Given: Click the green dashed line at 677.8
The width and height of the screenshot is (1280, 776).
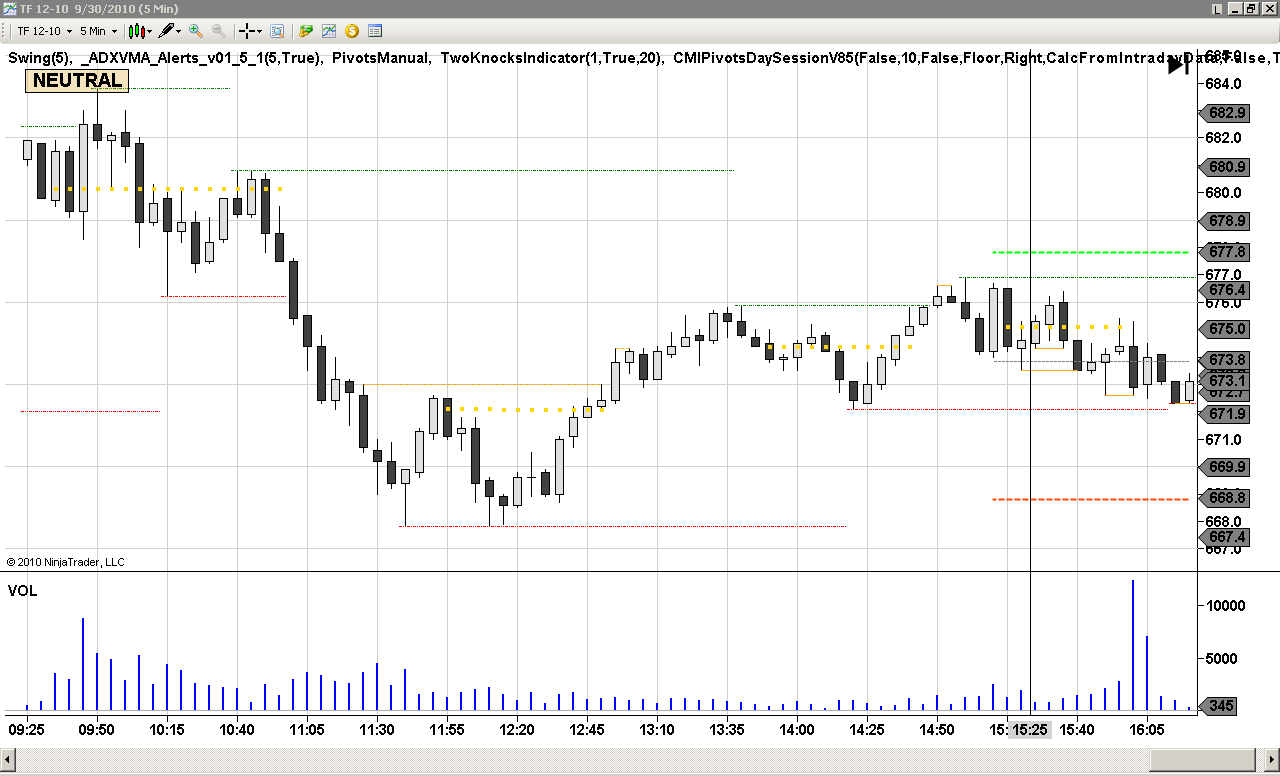Looking at the screenshot, I should pyautogui.click(x=1090, y=252).
